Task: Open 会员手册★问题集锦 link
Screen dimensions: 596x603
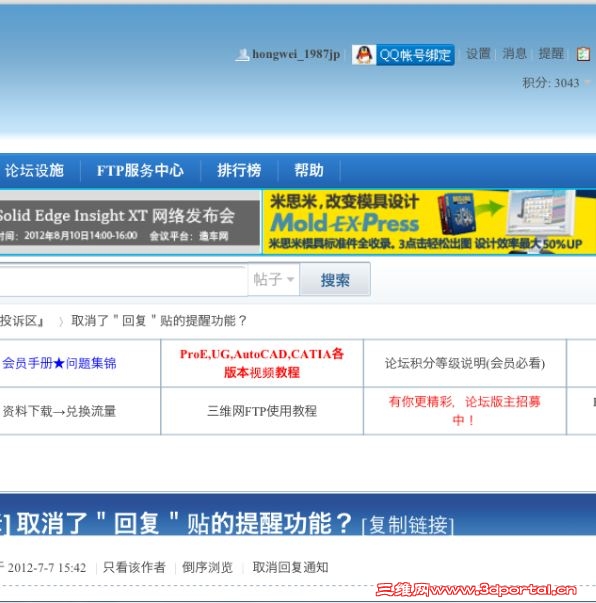Action: click(x=59, y=363)
